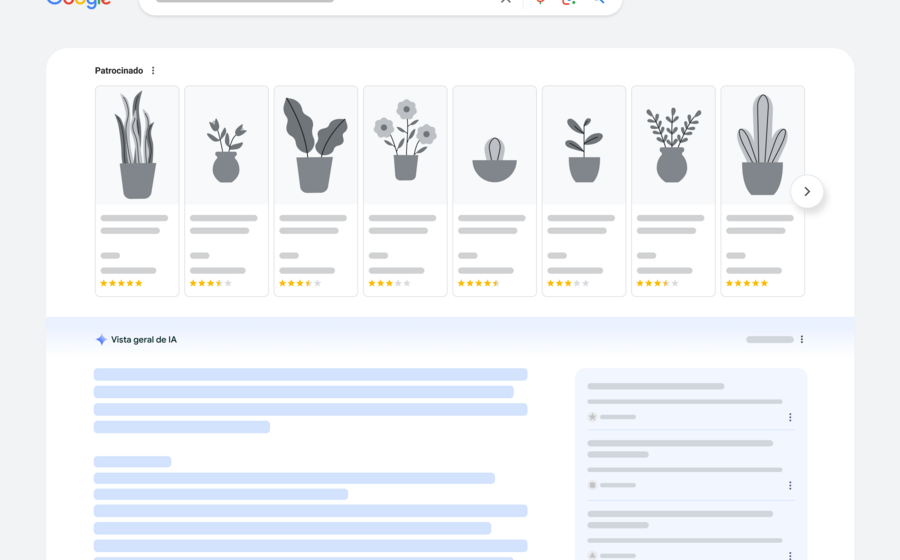This screenshot has width=900, height=560.
Task: Open the three-dot menu in the Vista geral de IA header
Action: tap(802, 340)
